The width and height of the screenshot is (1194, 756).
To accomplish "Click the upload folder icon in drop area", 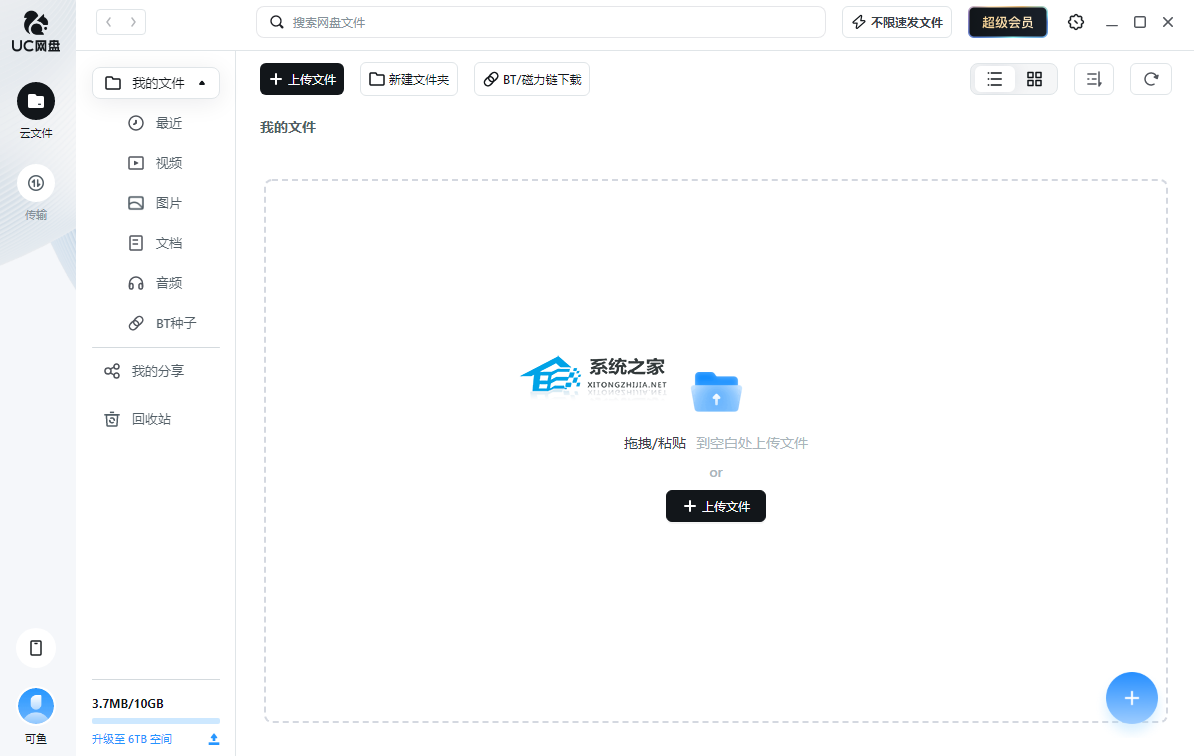I will click(716, 392).
